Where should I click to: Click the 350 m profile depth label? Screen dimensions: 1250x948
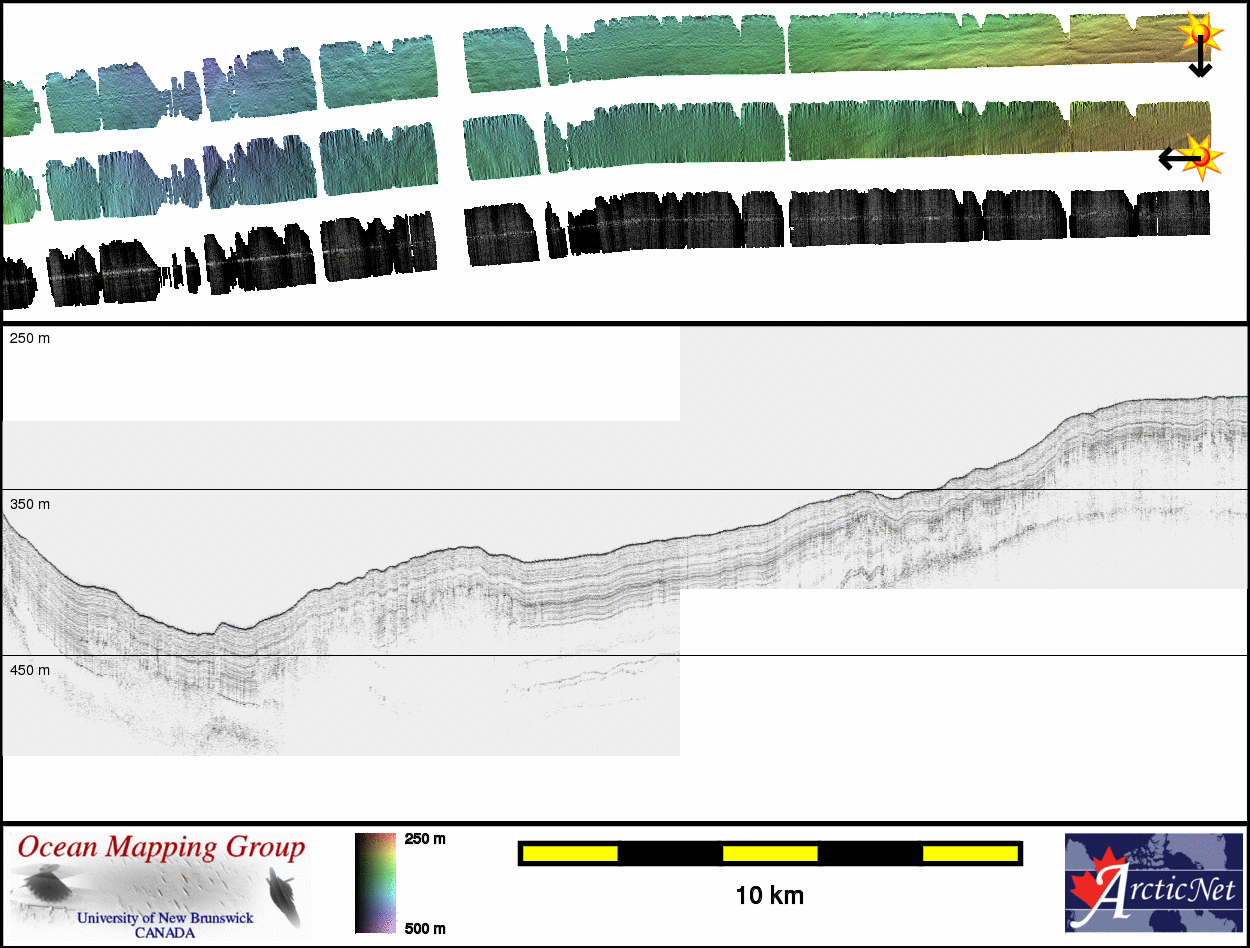tap(30, 505)
